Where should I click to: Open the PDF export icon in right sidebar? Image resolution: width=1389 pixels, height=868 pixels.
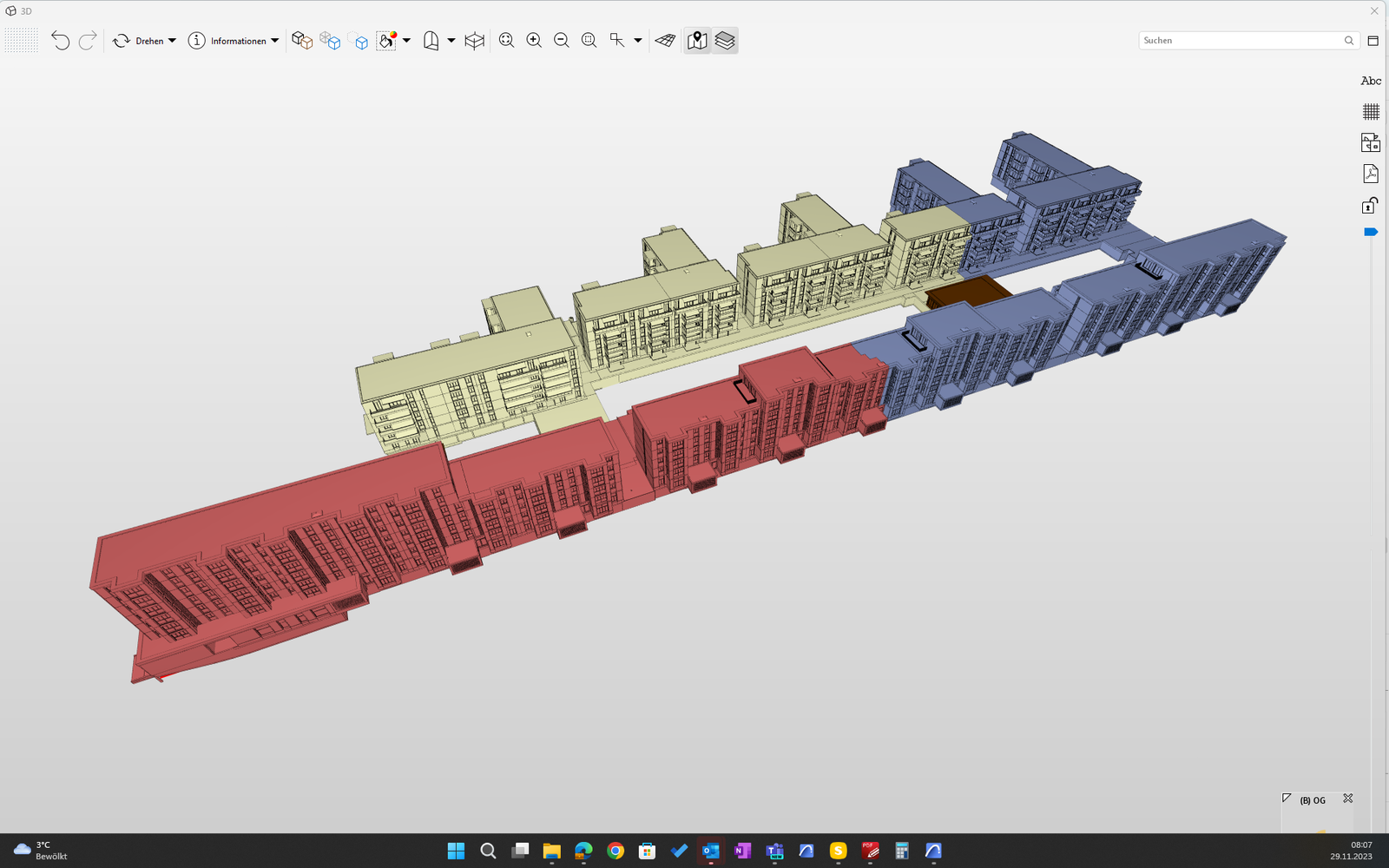pos(1370,174)
